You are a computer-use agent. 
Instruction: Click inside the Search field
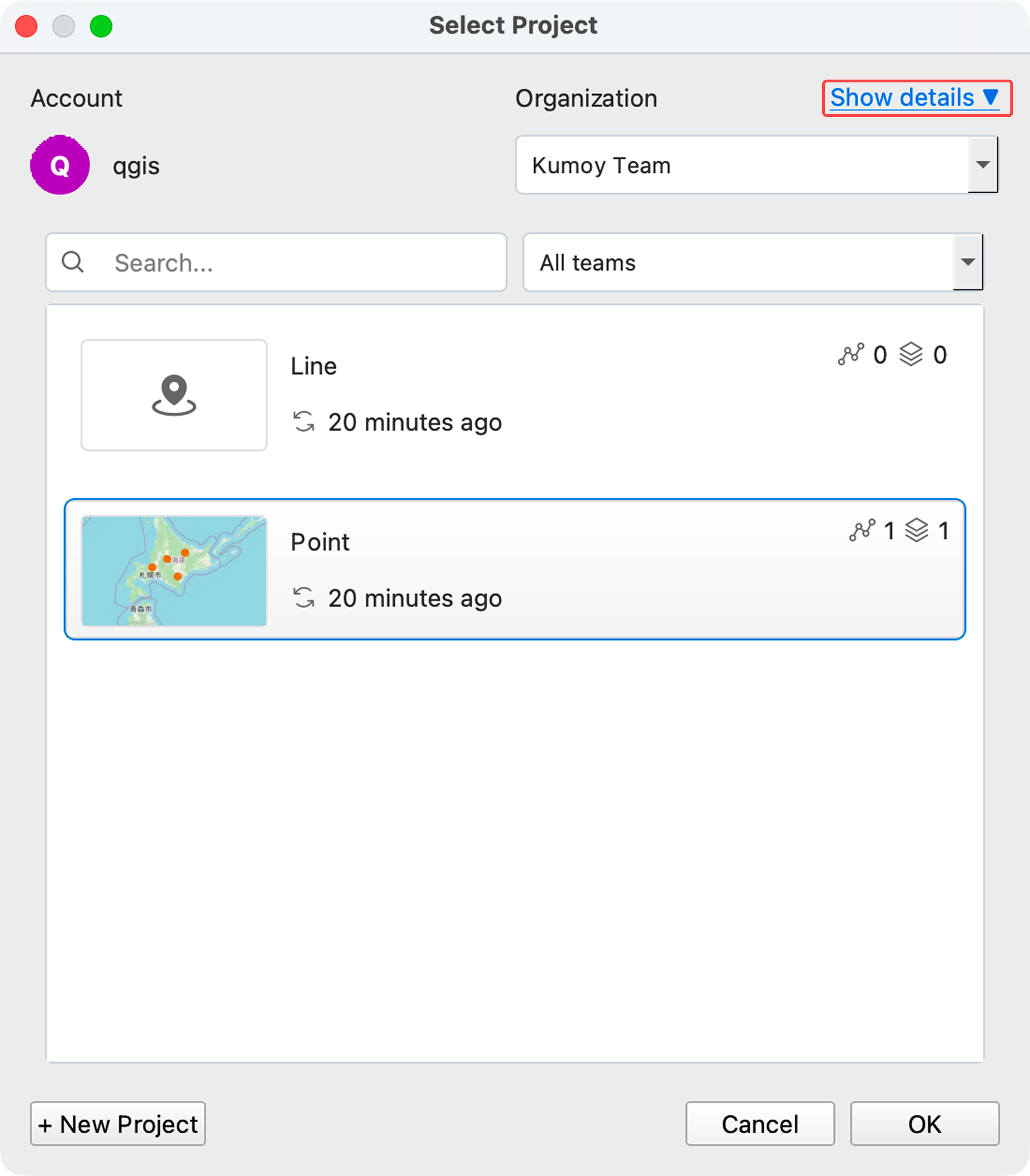(x=287, y=263)
